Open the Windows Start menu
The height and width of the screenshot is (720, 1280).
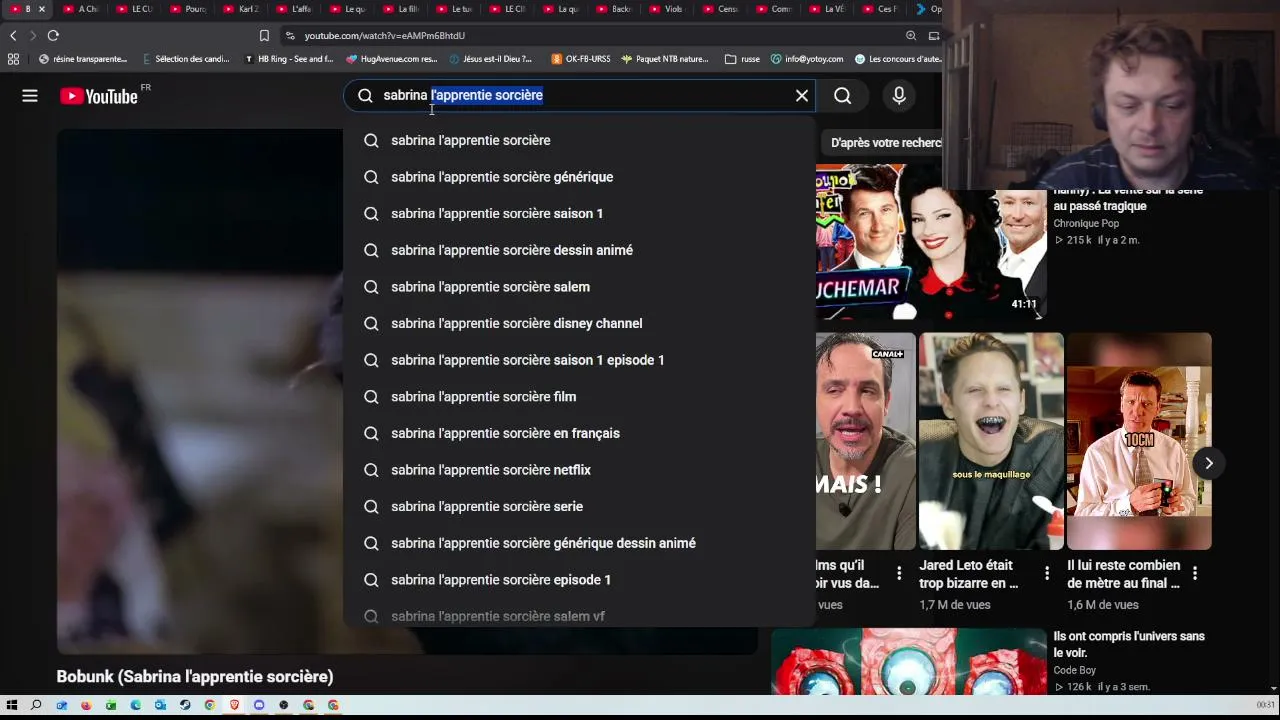click(12, 705)
